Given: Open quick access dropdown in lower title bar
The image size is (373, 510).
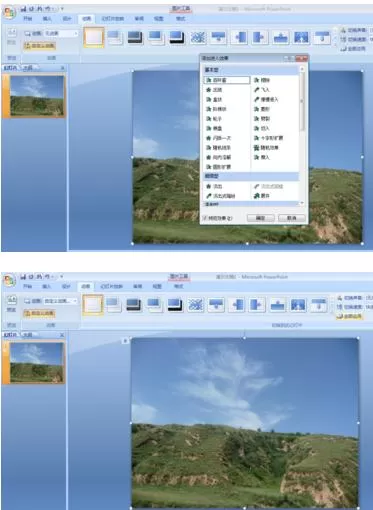Looking at the screenshot, I should 62,276.
